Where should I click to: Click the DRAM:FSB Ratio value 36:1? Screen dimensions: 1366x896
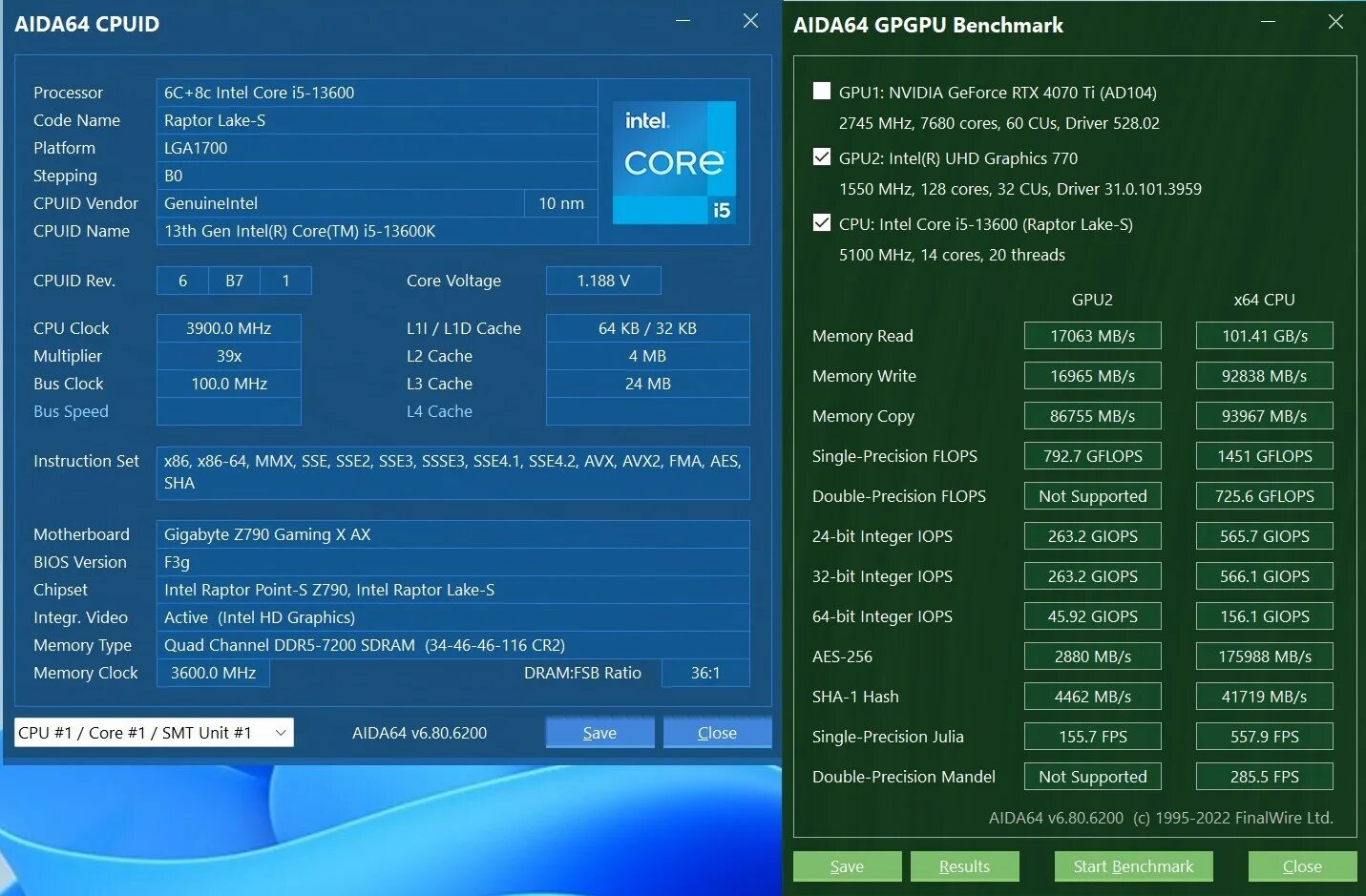[x=705, y=673]
